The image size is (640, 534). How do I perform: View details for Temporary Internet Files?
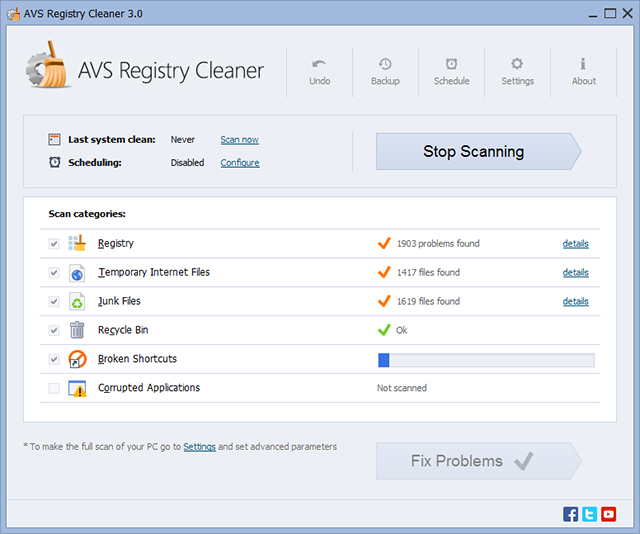tap(576, 272)
